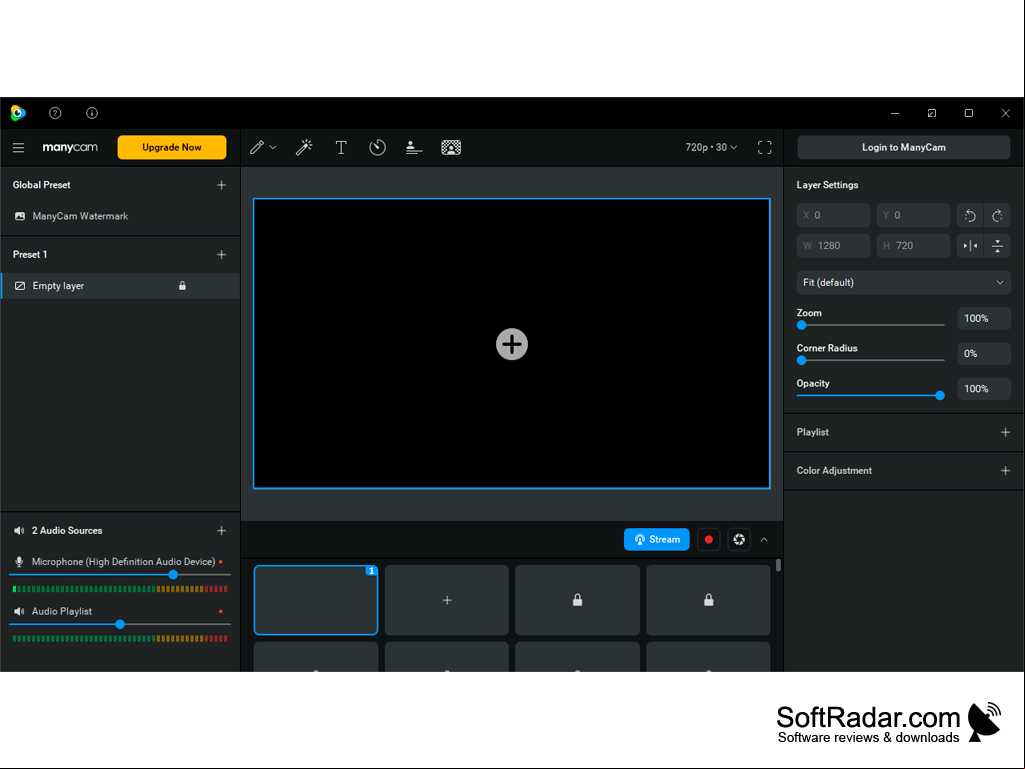
Task: Click the red dot next to Microphone
Action: (221, 562)
